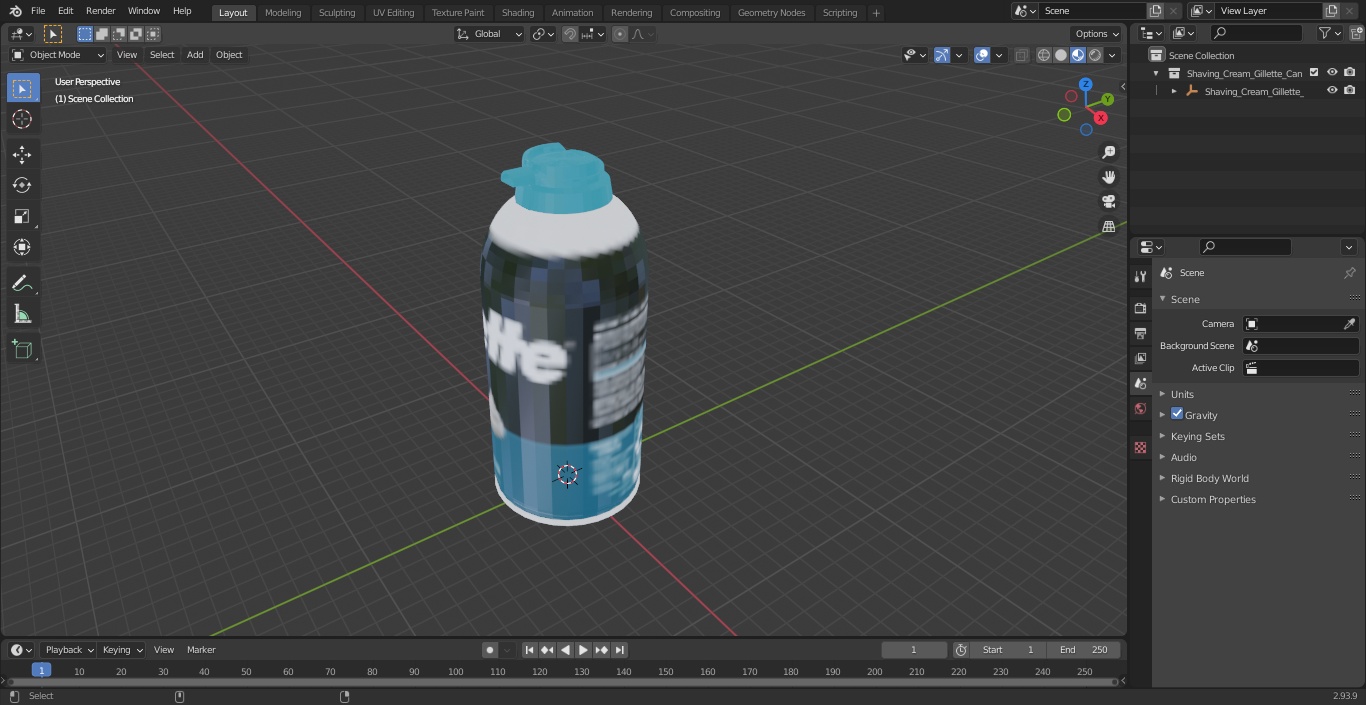Expand the Custom Properties panel

point(1212,499)
